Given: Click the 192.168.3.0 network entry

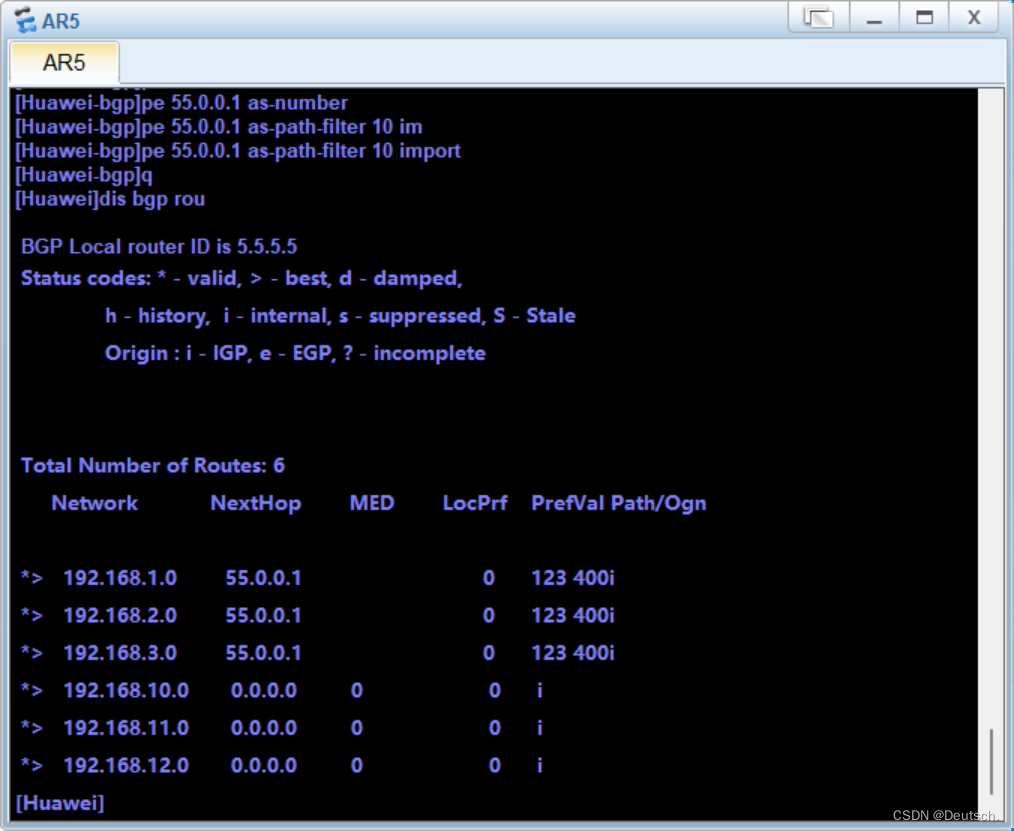Looking at the screenshot, I should [x=120, y=653].
